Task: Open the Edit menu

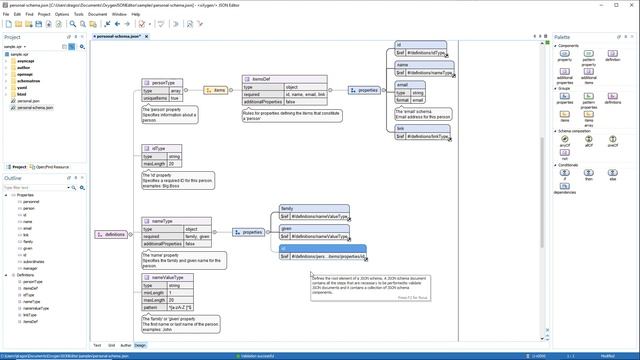Action: tap(17, 14)
